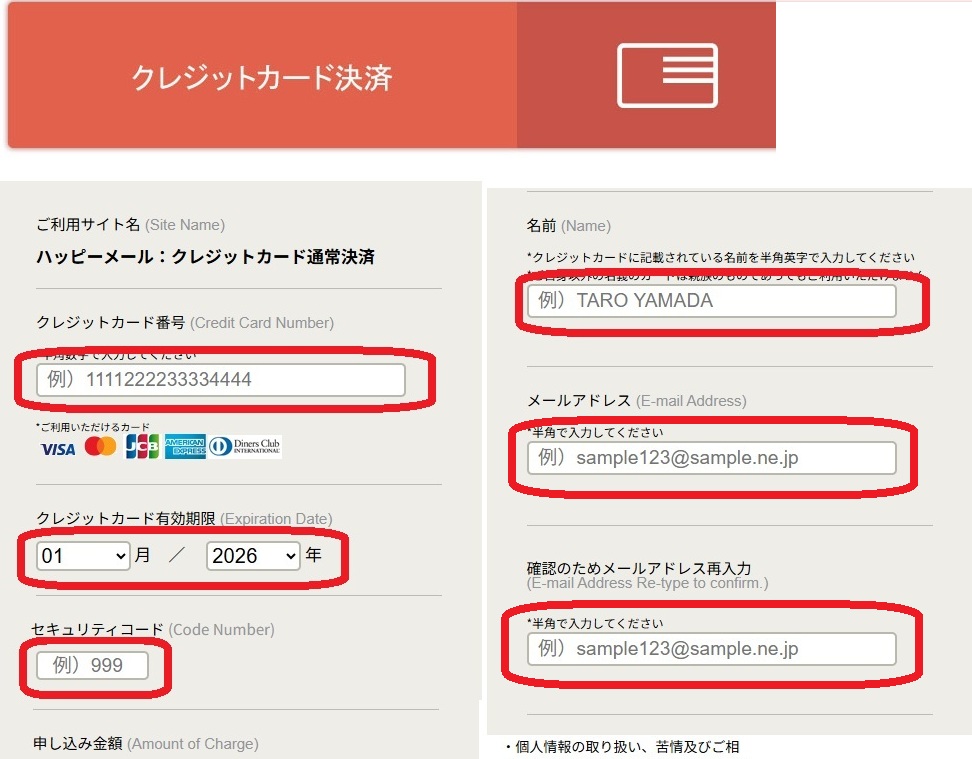Click the e-mail re-type confirmation field
972x759 pixels.
click(x=711, y=649)
